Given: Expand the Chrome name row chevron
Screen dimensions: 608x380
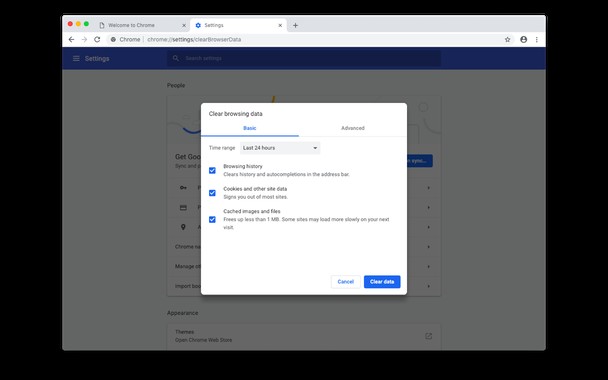Looking at the screenshot, I should (x=428, y=247).
